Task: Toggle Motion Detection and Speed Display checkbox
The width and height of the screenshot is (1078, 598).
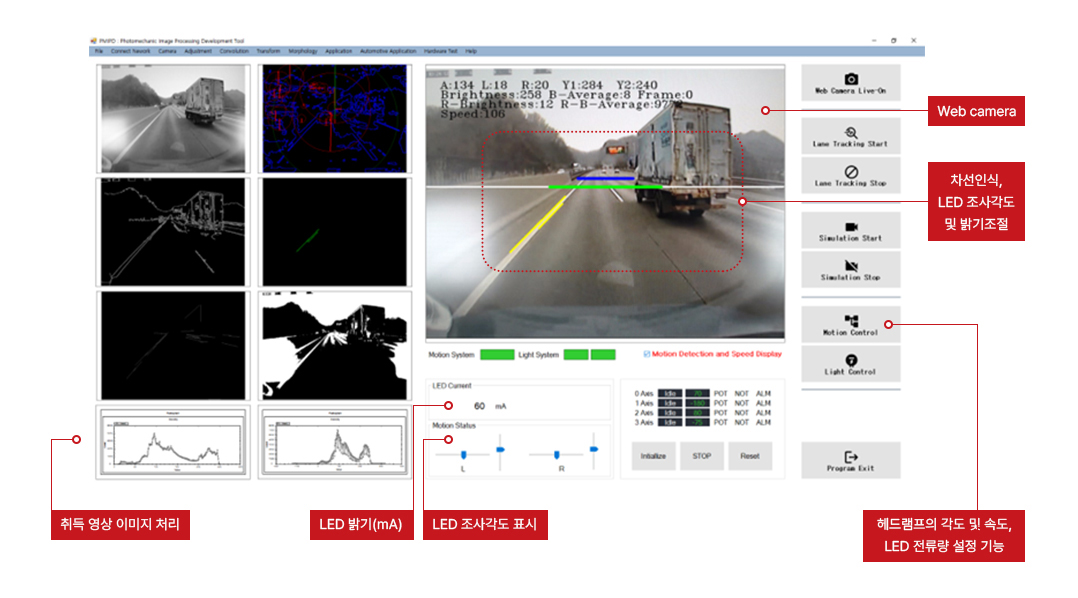Action: point(647,354)
